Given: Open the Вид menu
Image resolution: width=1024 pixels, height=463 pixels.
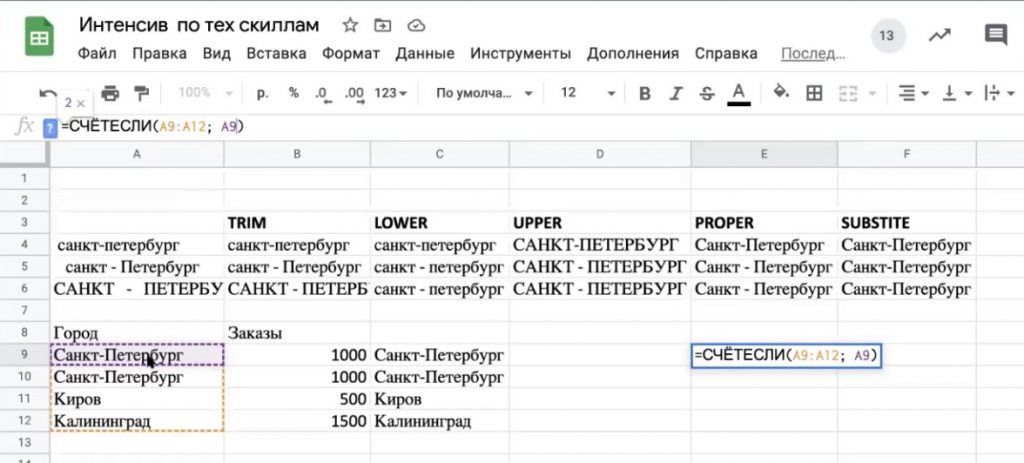Looking at the screenshot, I should pyautogui.click(x=217, y=54).
